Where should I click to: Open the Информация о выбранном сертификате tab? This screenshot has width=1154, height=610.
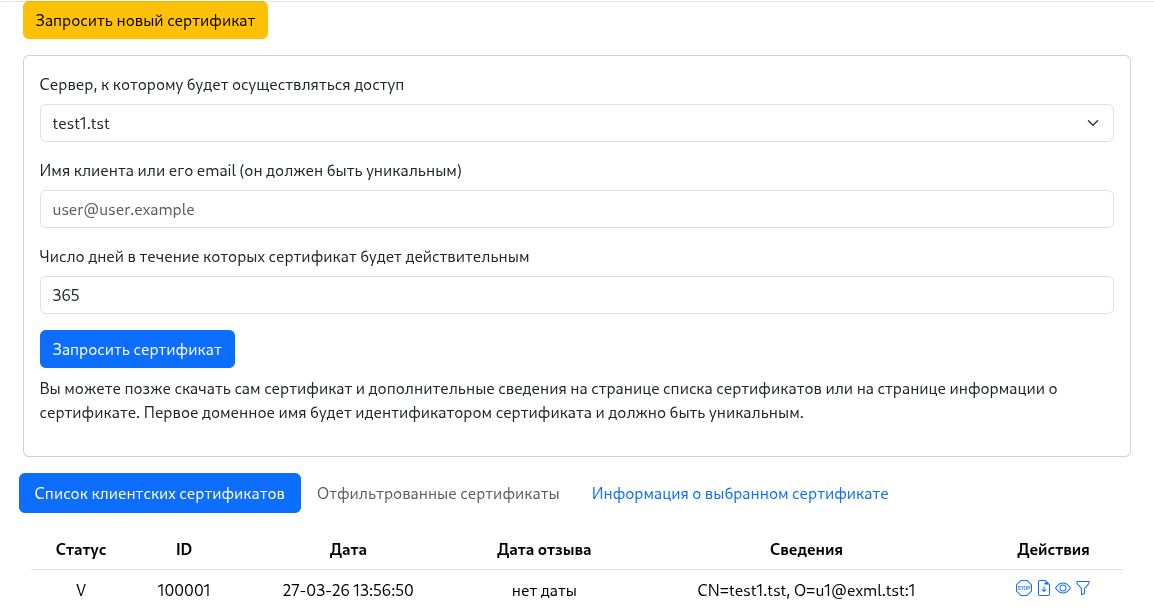[740, 493]
